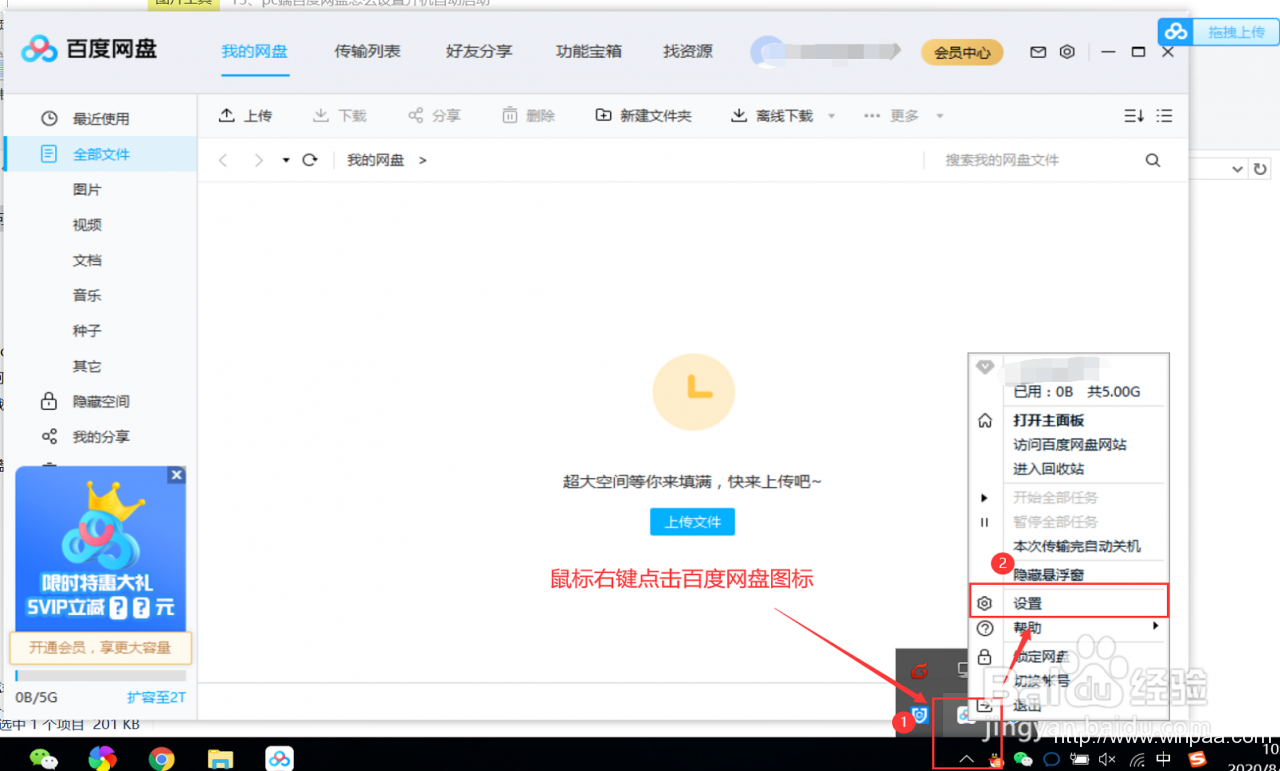Image resolution: width=1280 pixels, height=771 pixels.
Task: Switch to 我的网盘 tab
Action: tap(254, 51)
